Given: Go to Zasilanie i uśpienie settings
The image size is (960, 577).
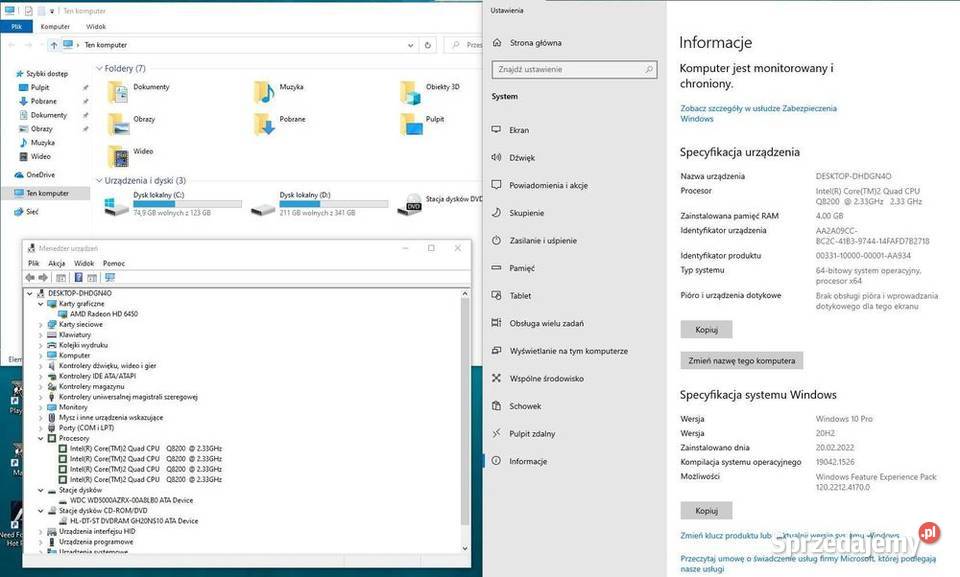Looking at the screenshot, I should pos(542,240).
